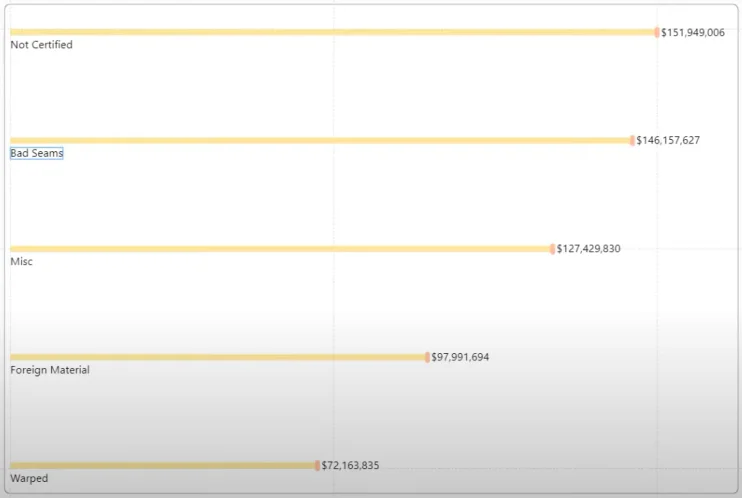Click the Foreign Material category label
Screen dimensions: 742x498
click(x=50, y=370)
